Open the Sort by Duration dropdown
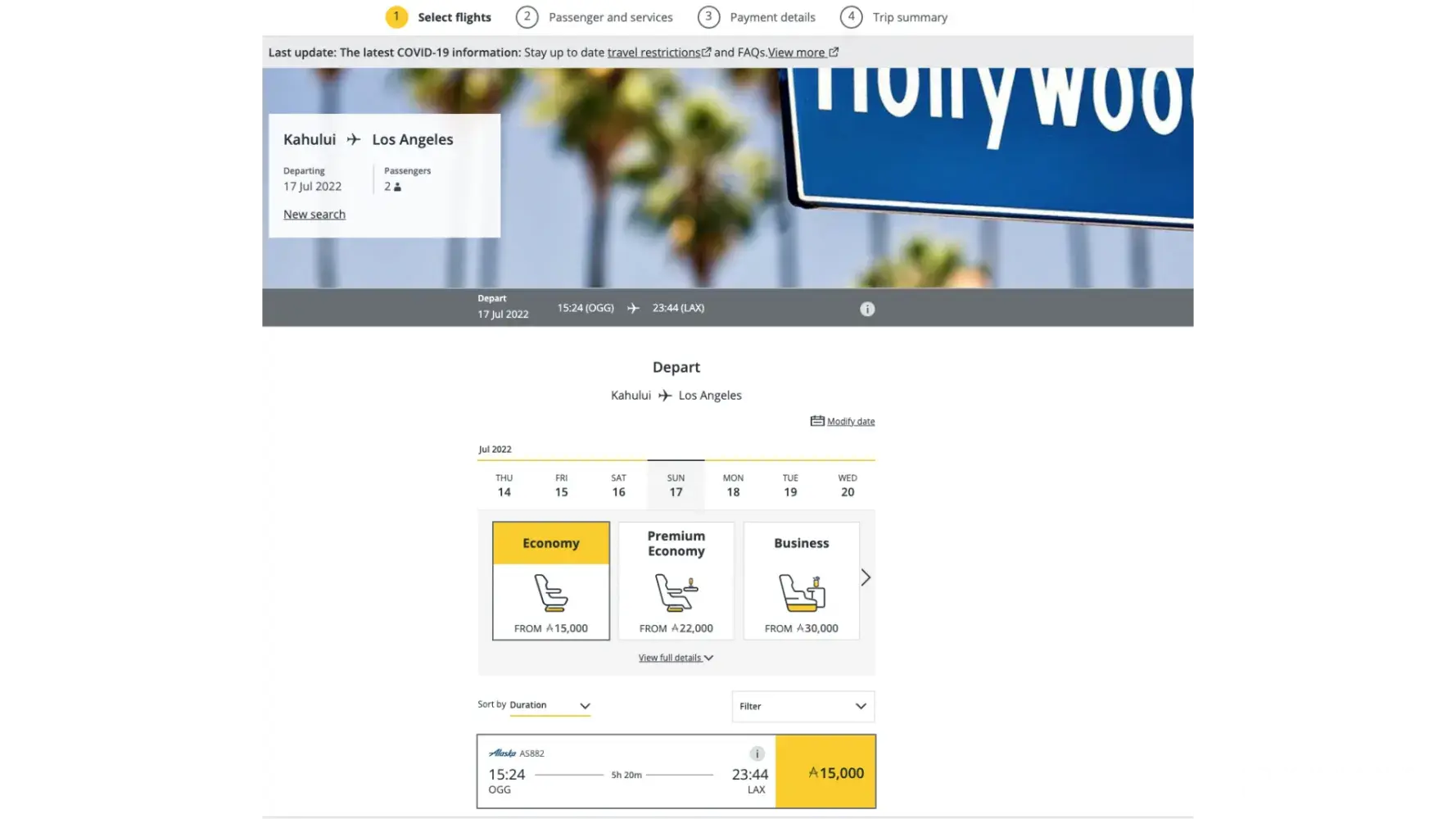The image size is (1456, 819). click(549, 705)
